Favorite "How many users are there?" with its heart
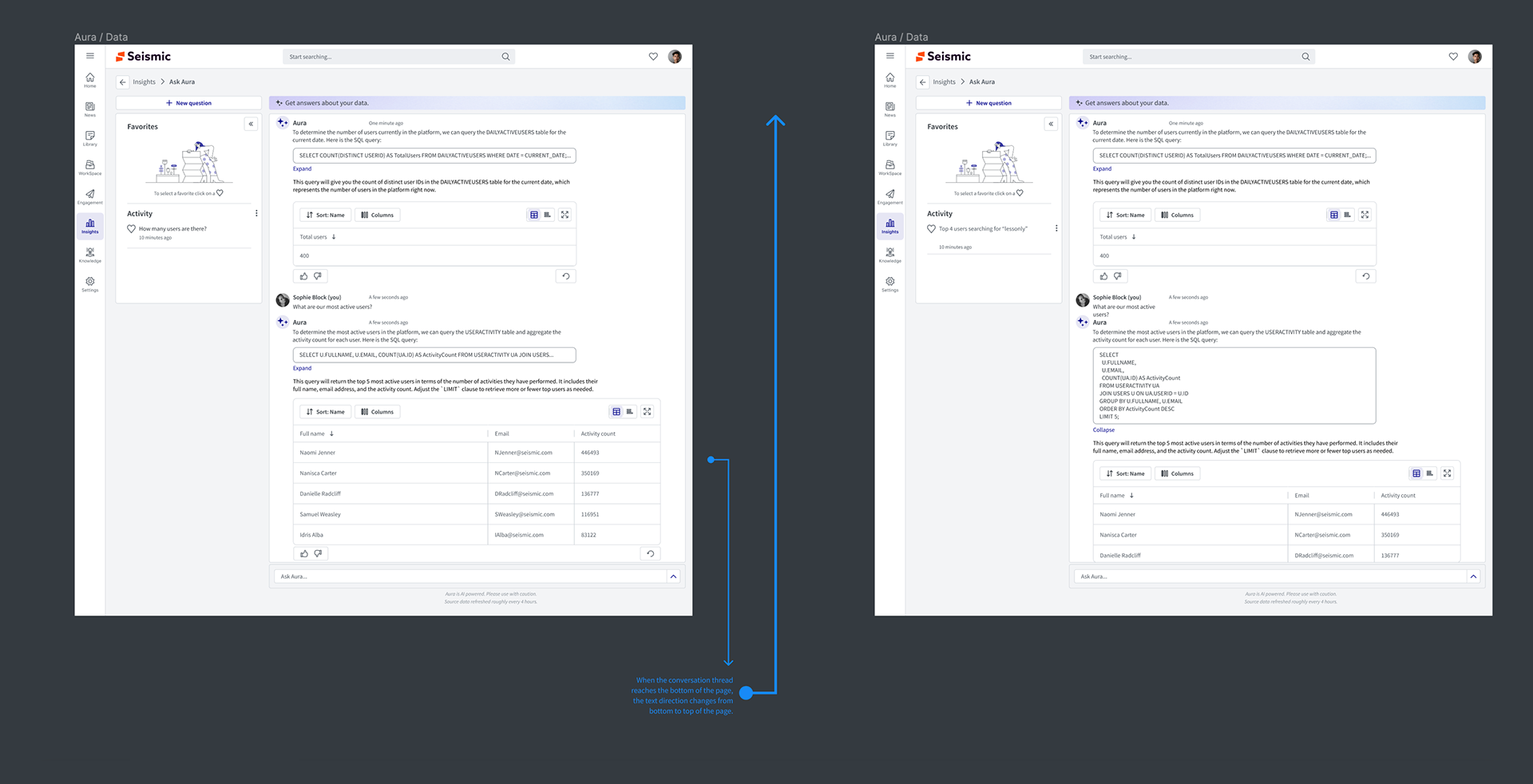This screenshot has width=1533, height=784. [132, 229]
